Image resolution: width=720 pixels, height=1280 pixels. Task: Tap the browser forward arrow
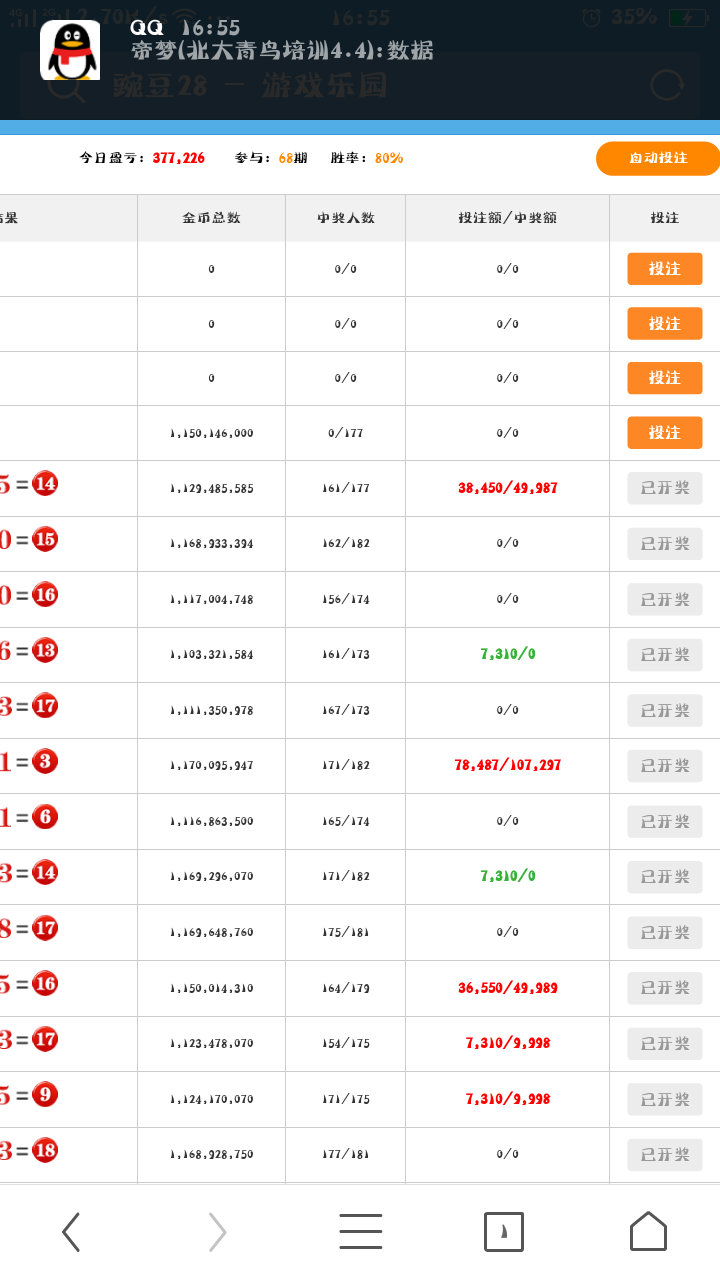[217, 1232]
